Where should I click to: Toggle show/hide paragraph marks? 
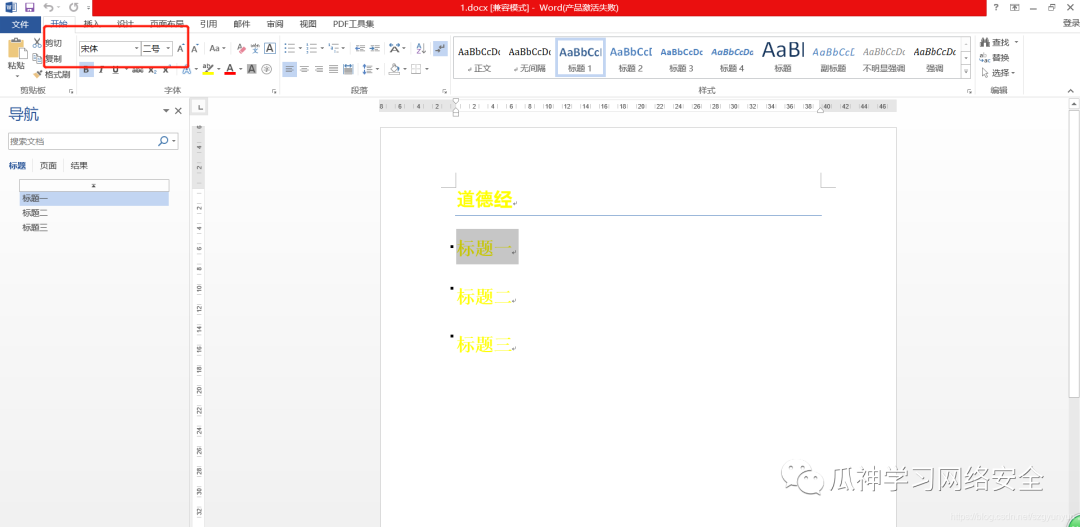[439, 48]
